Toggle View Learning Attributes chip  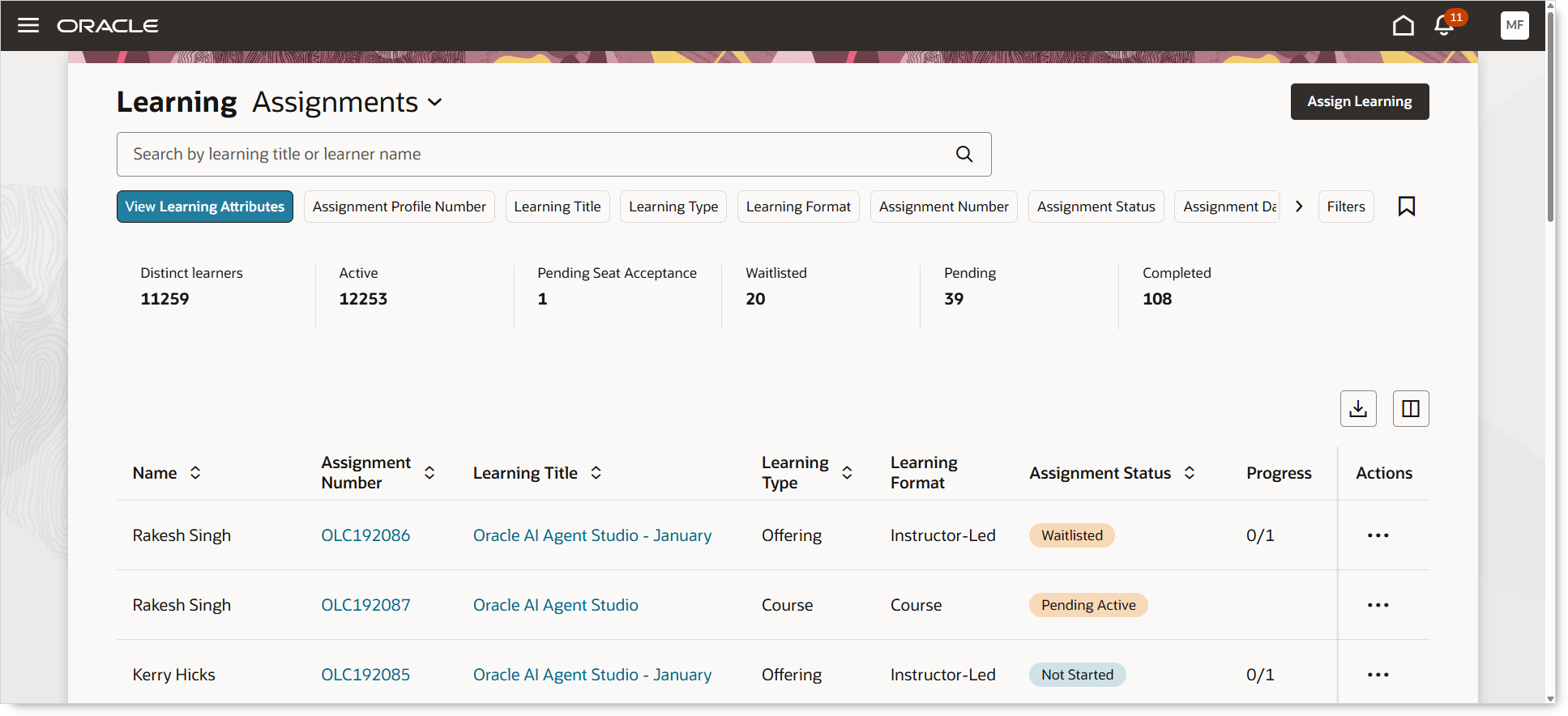(x=205, y=207)
